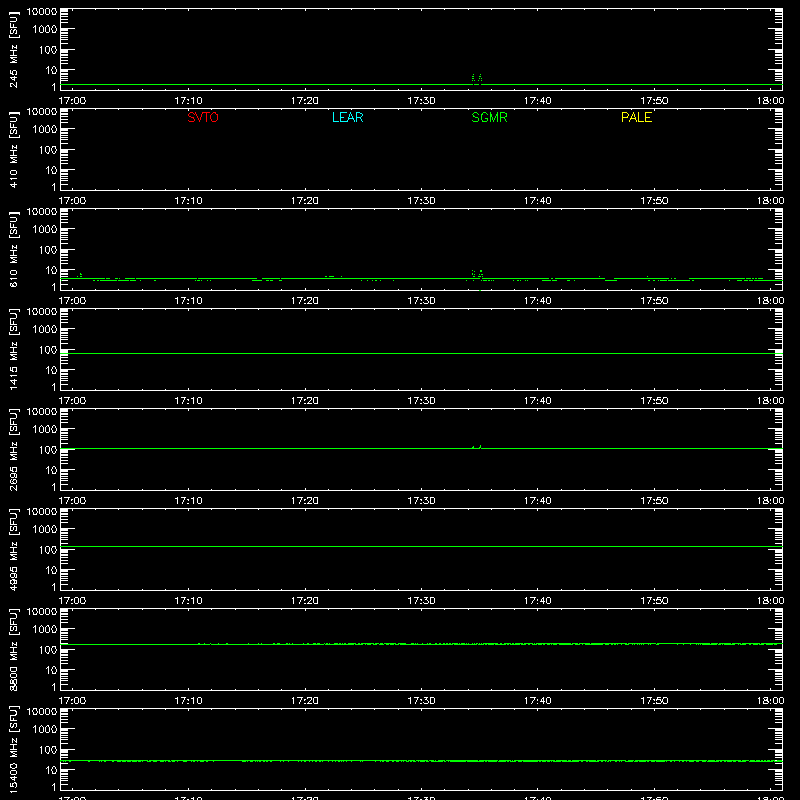Viewport: 800px width, 800px height.
Task: Click the 15400 MHz [SFU] axis title
Action: (x=13, y=749)
